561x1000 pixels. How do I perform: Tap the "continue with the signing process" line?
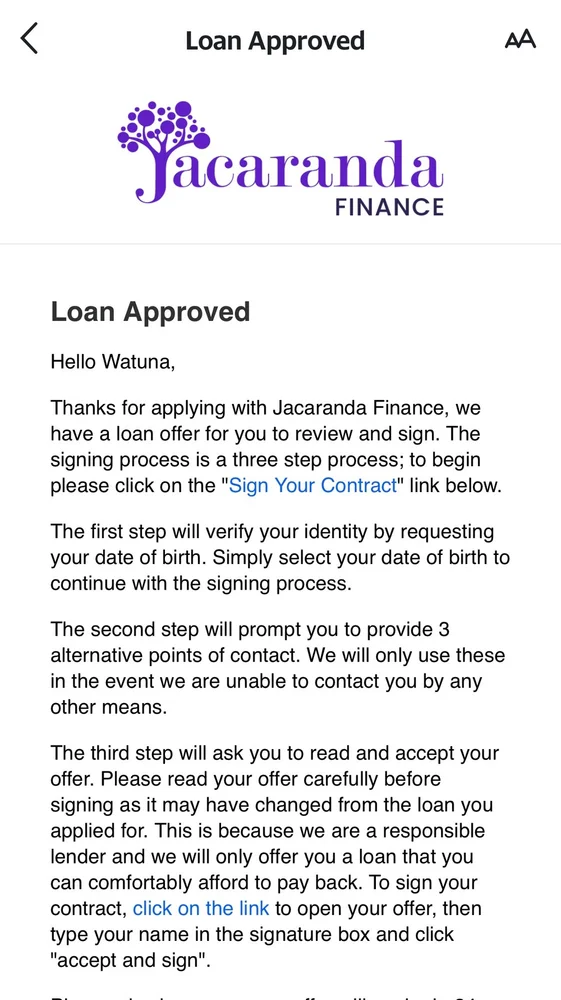coord(201,584)
